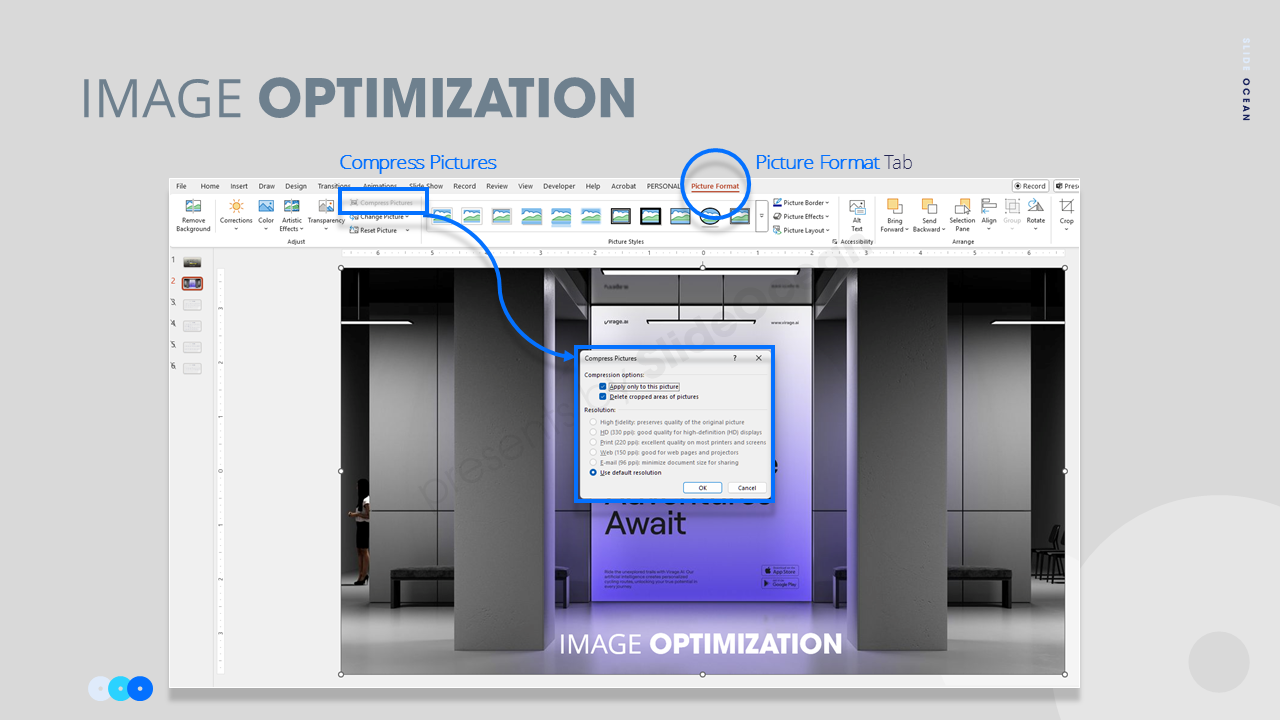The height and width of the screenshot is (720, 1280).
Task: Open the Picture Effects dropdown arrow
Action: coord(829,217)
